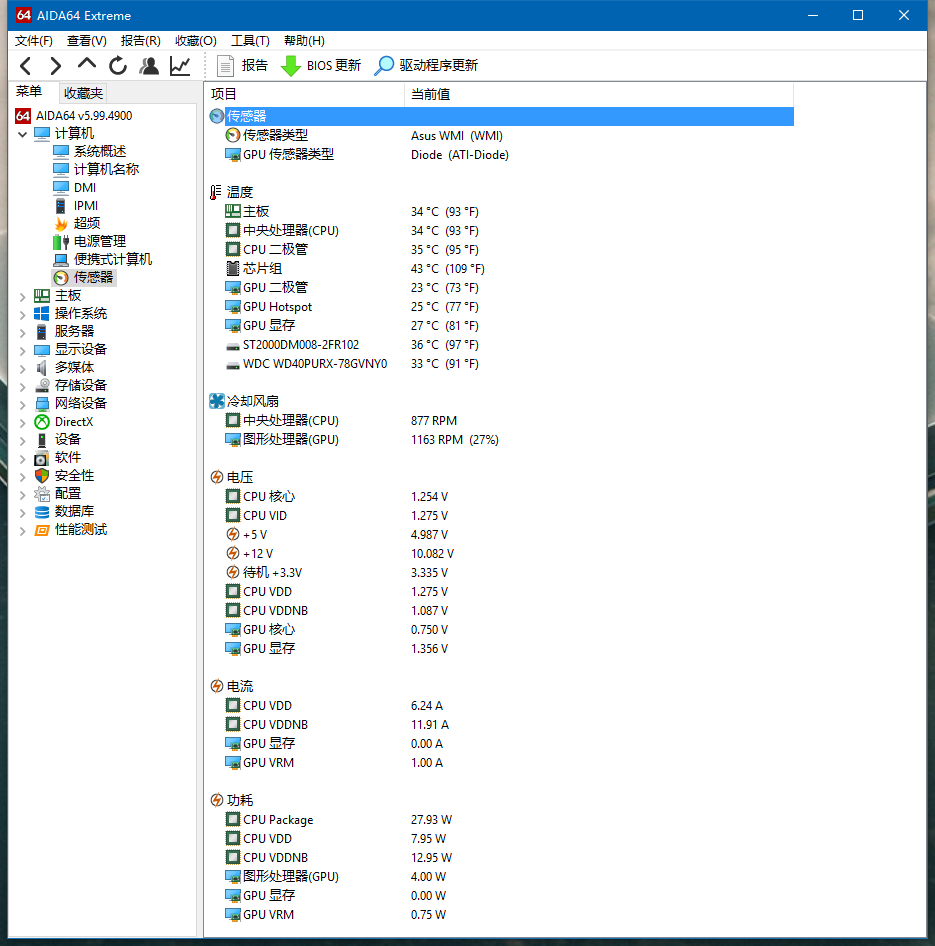
Task: Click the 便携式计算机 laptop icon
Action: click(61, 260)
